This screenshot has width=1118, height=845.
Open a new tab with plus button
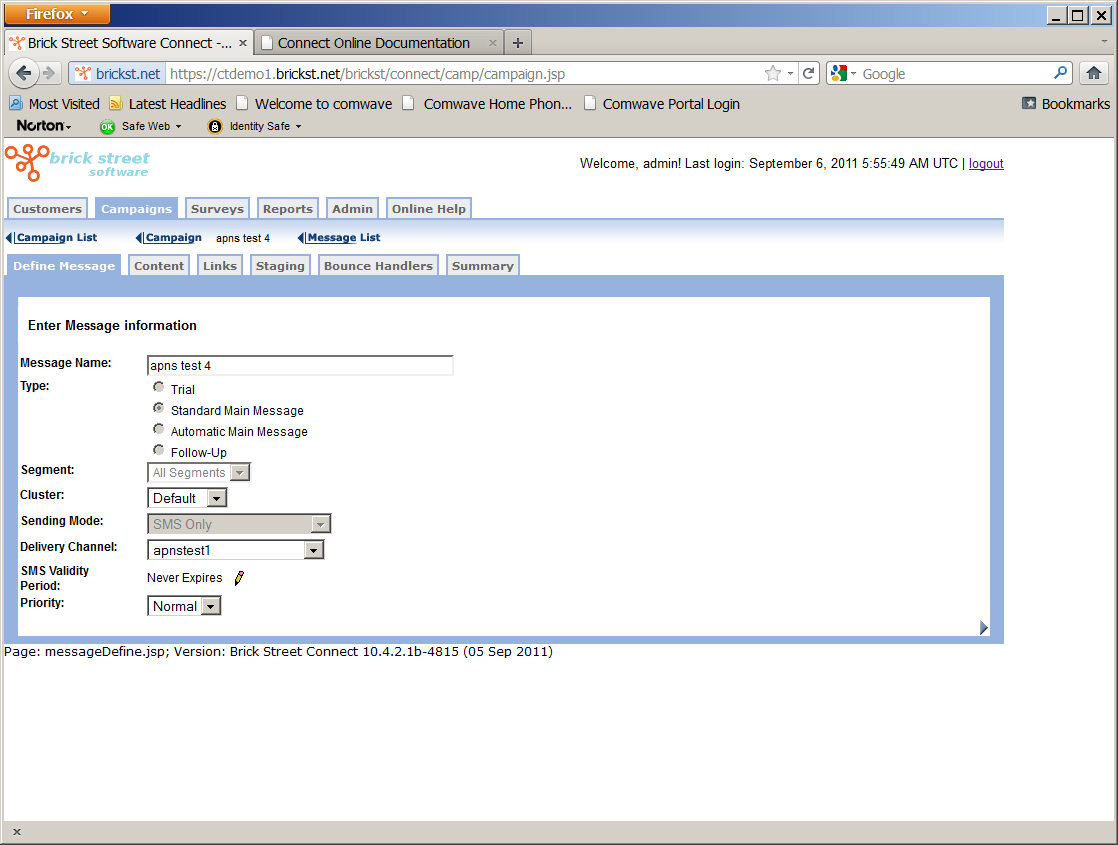coord(517,43)
